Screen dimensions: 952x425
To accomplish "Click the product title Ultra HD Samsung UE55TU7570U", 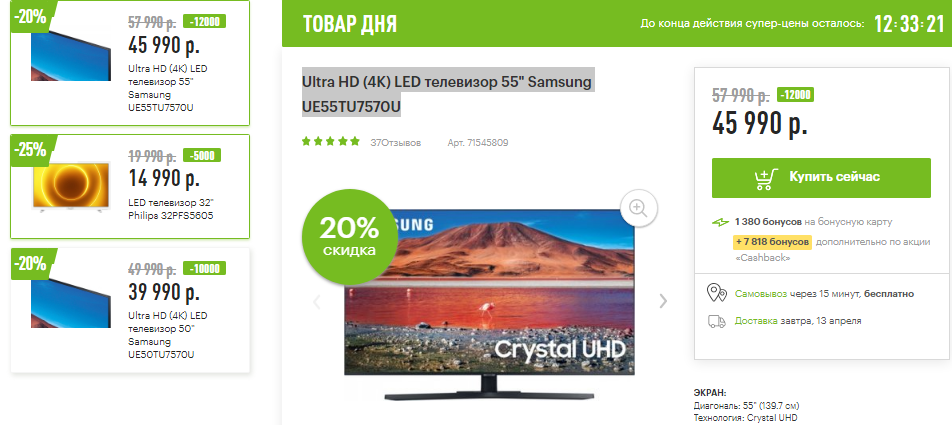I will pyautogui.click(x=447, y=94).
